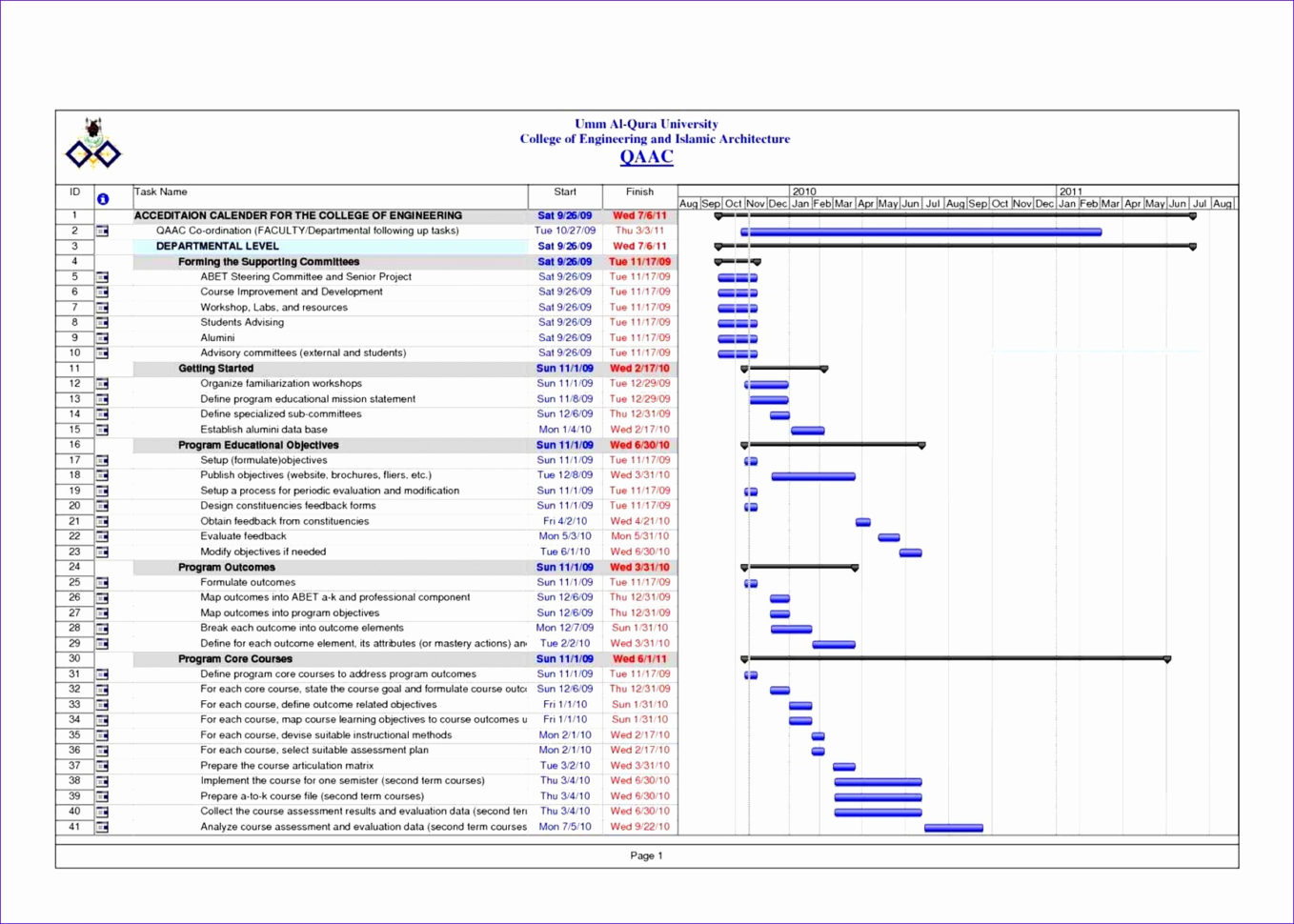Screen dimensions: 1294x924
Task: Click the Start column header
Action: point(564,191)
